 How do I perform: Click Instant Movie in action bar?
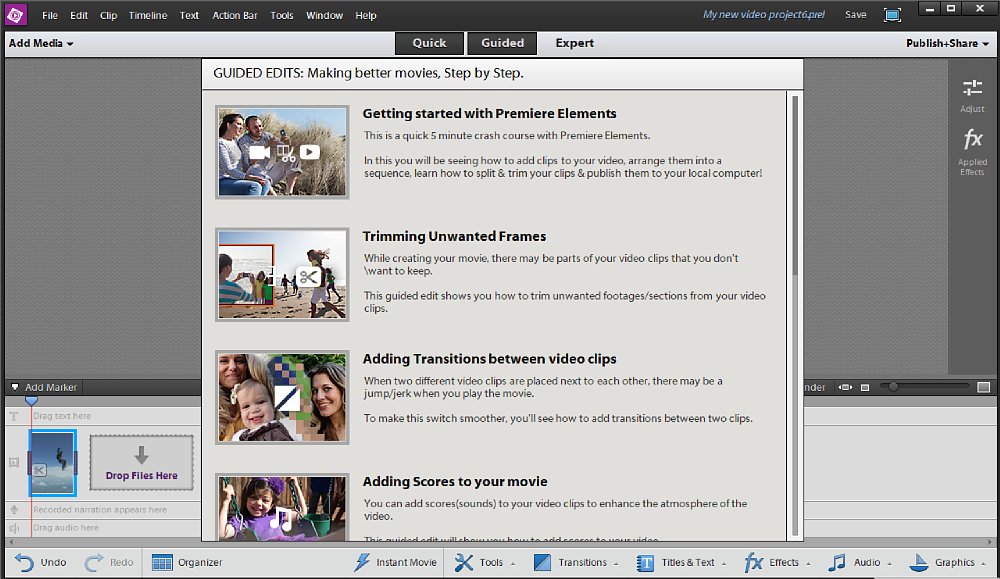(396, 562)
